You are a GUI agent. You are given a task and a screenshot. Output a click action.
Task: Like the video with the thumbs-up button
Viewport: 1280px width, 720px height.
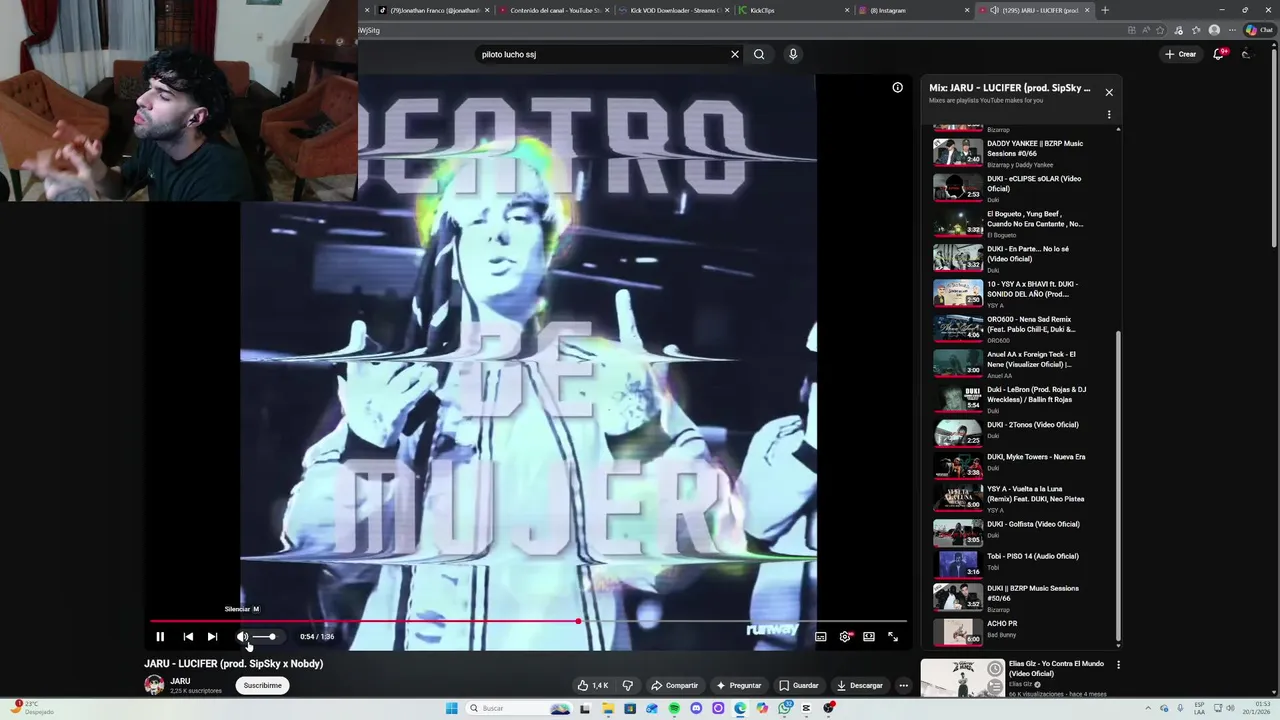click(x=592, y=685)
